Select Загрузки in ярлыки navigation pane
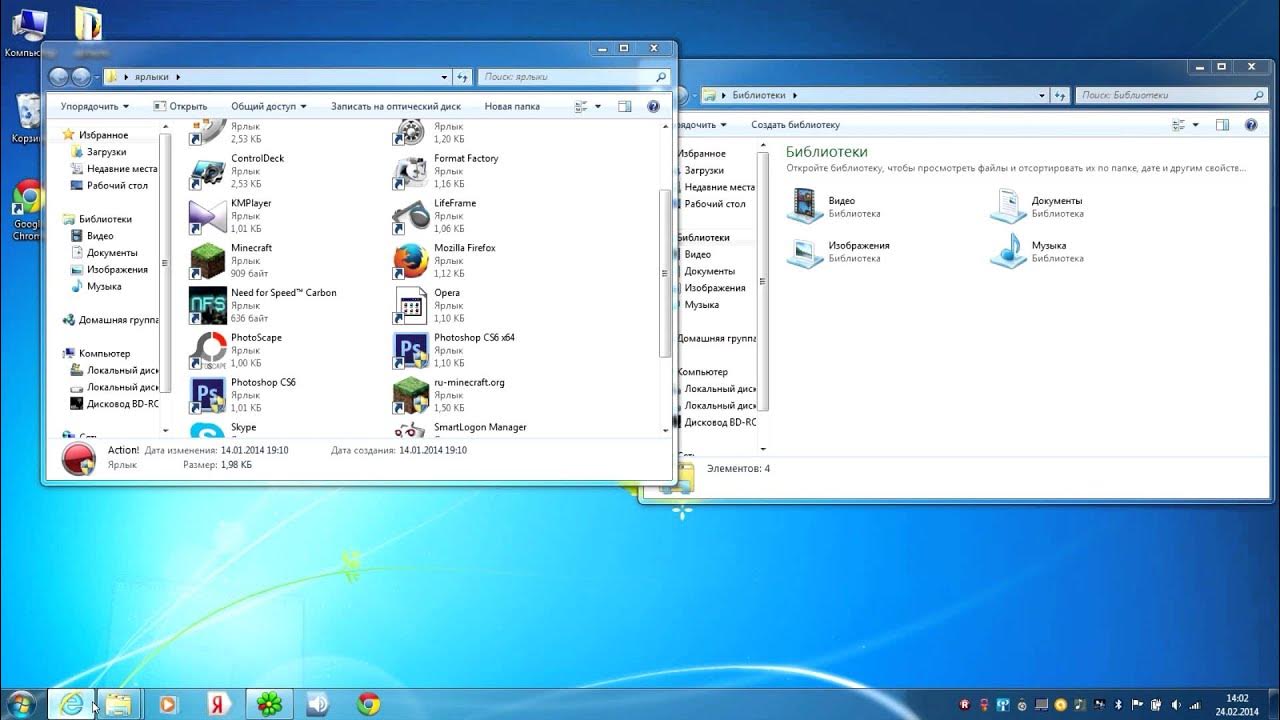Screen dimensions: 1280x720 99,152
